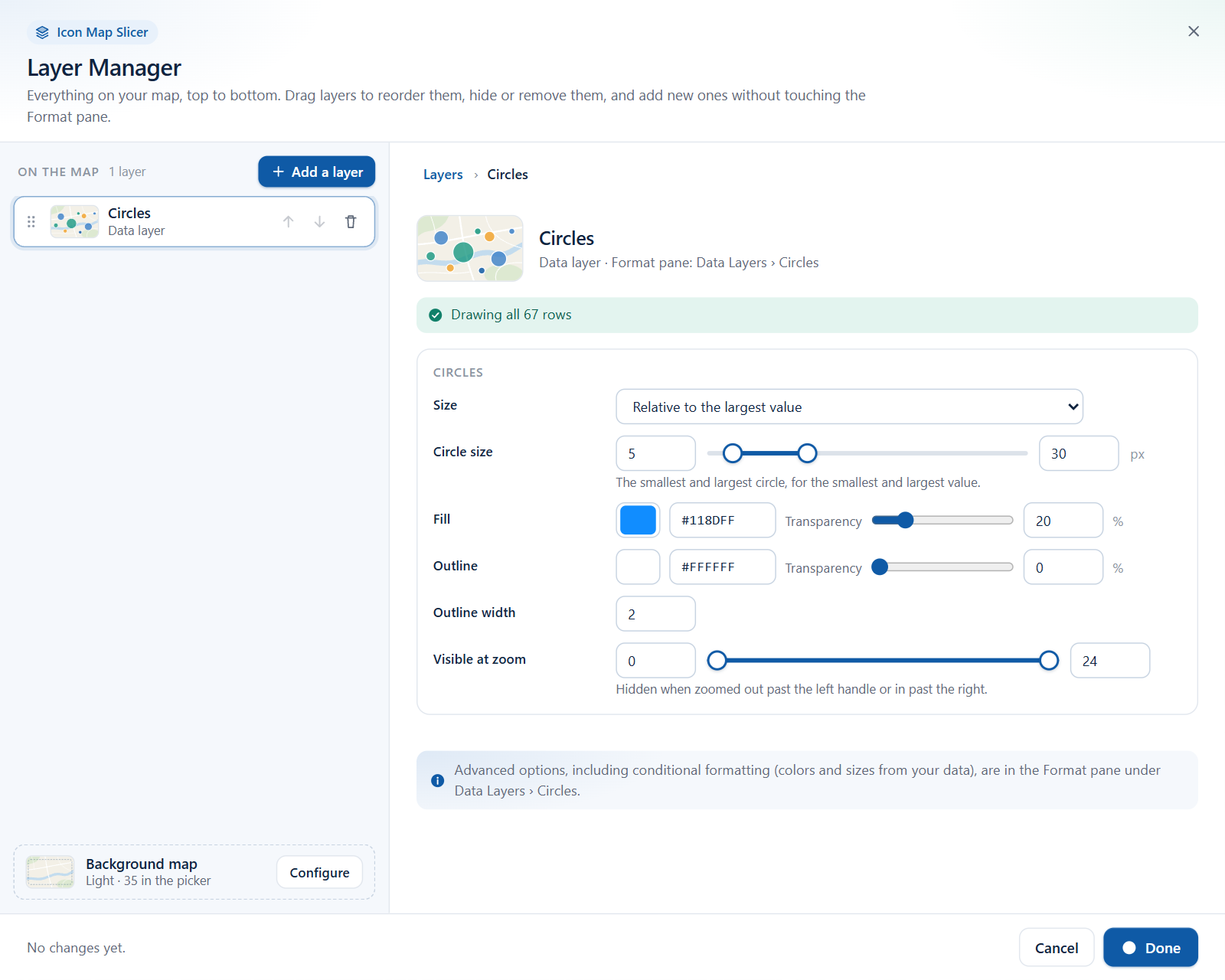
Task: Click the Background map thumbnail
Action: pos(50,872)
